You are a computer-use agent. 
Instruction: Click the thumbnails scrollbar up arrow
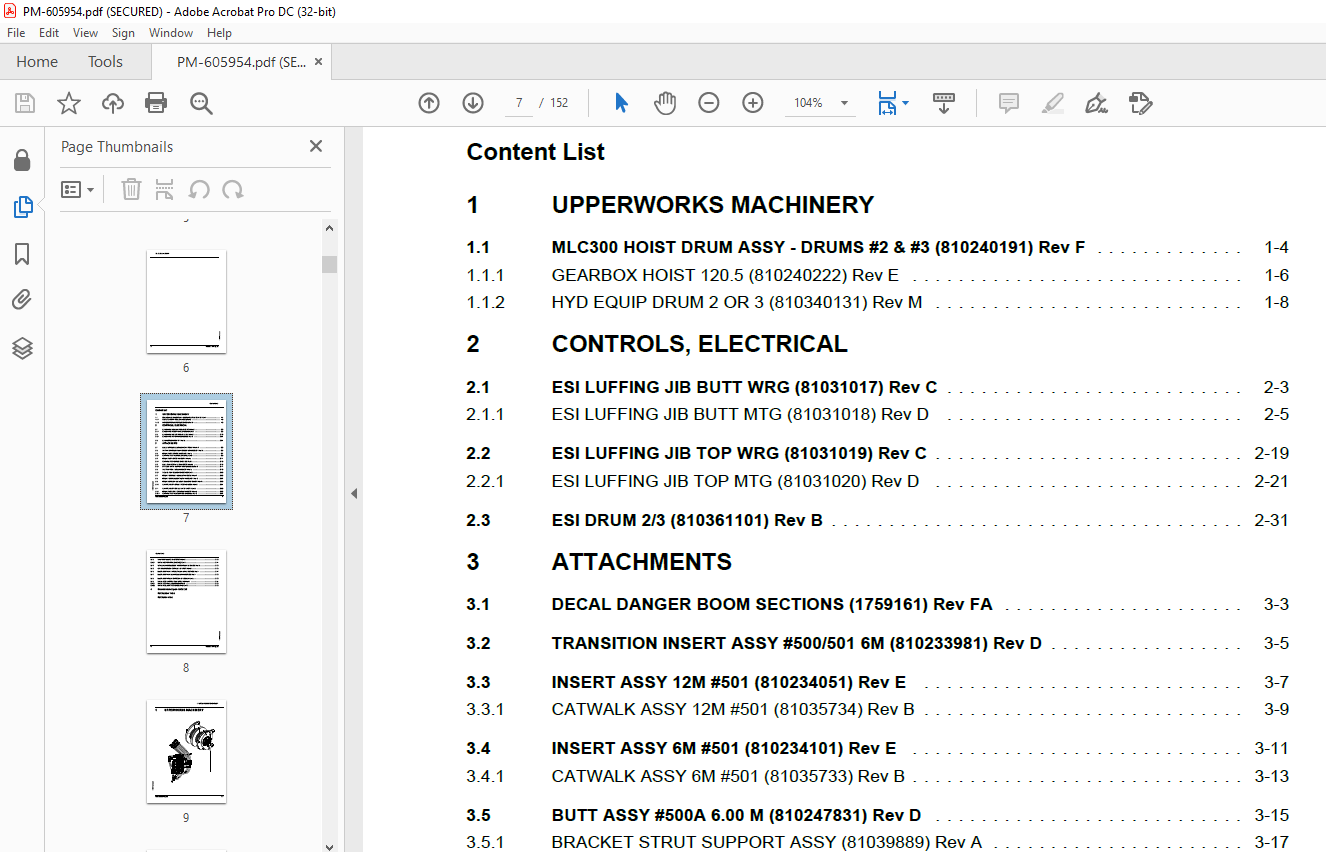pyautogui.click(x=329, y=227)
